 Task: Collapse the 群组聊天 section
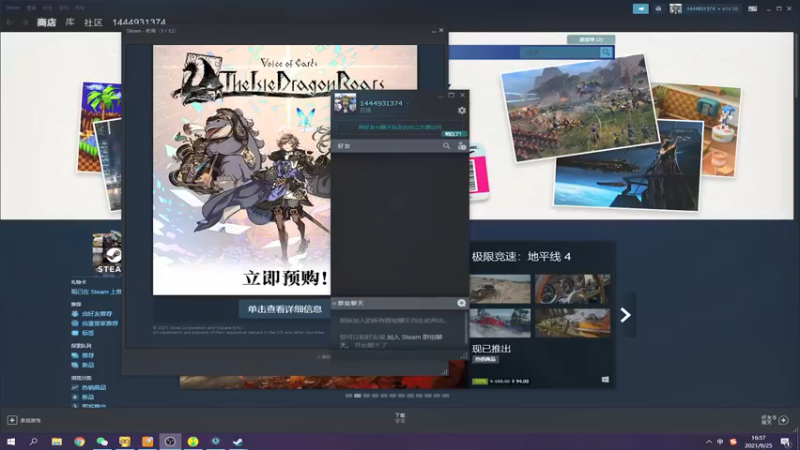334,304
